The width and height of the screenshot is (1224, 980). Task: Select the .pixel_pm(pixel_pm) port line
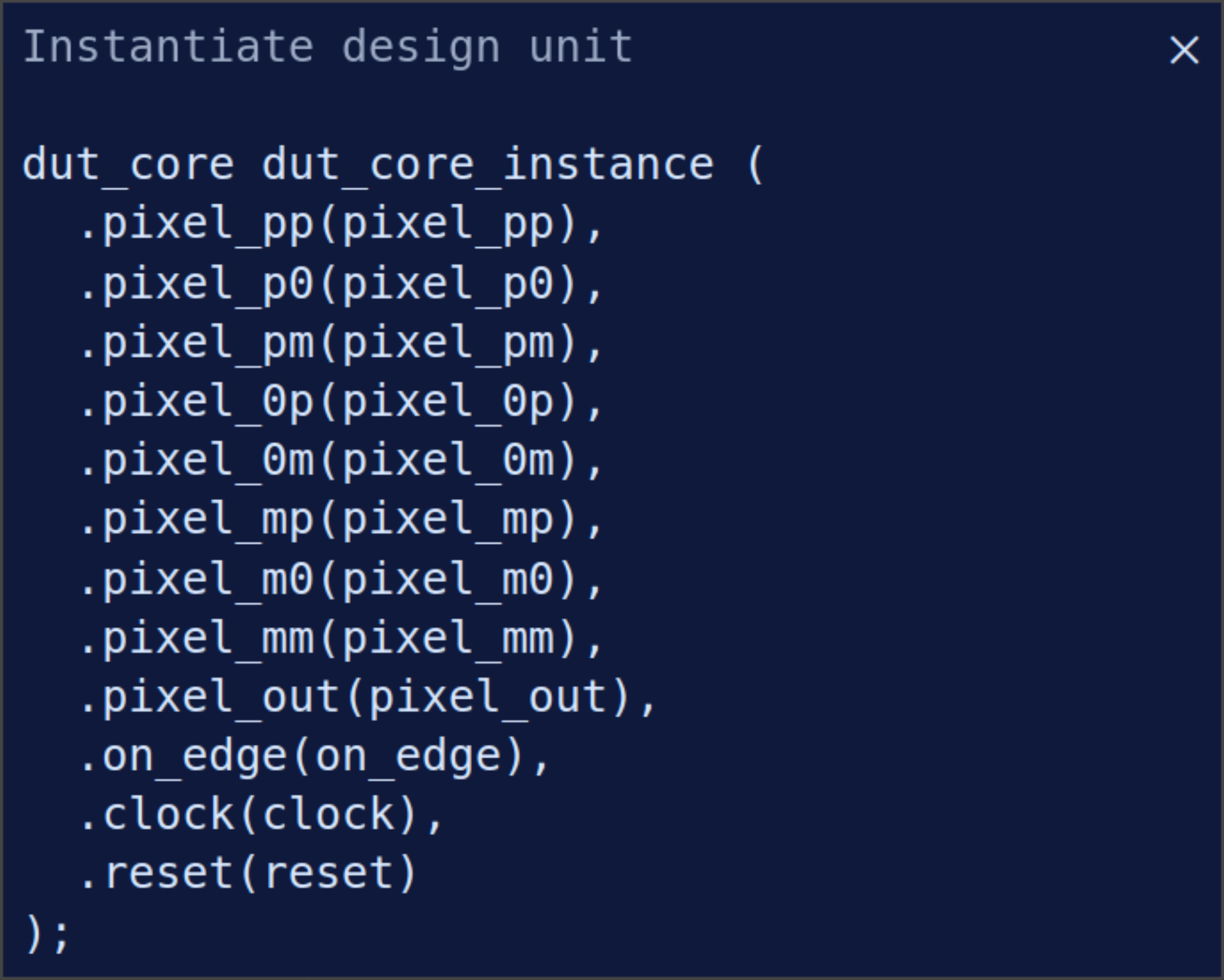click(x=341, y=344)
